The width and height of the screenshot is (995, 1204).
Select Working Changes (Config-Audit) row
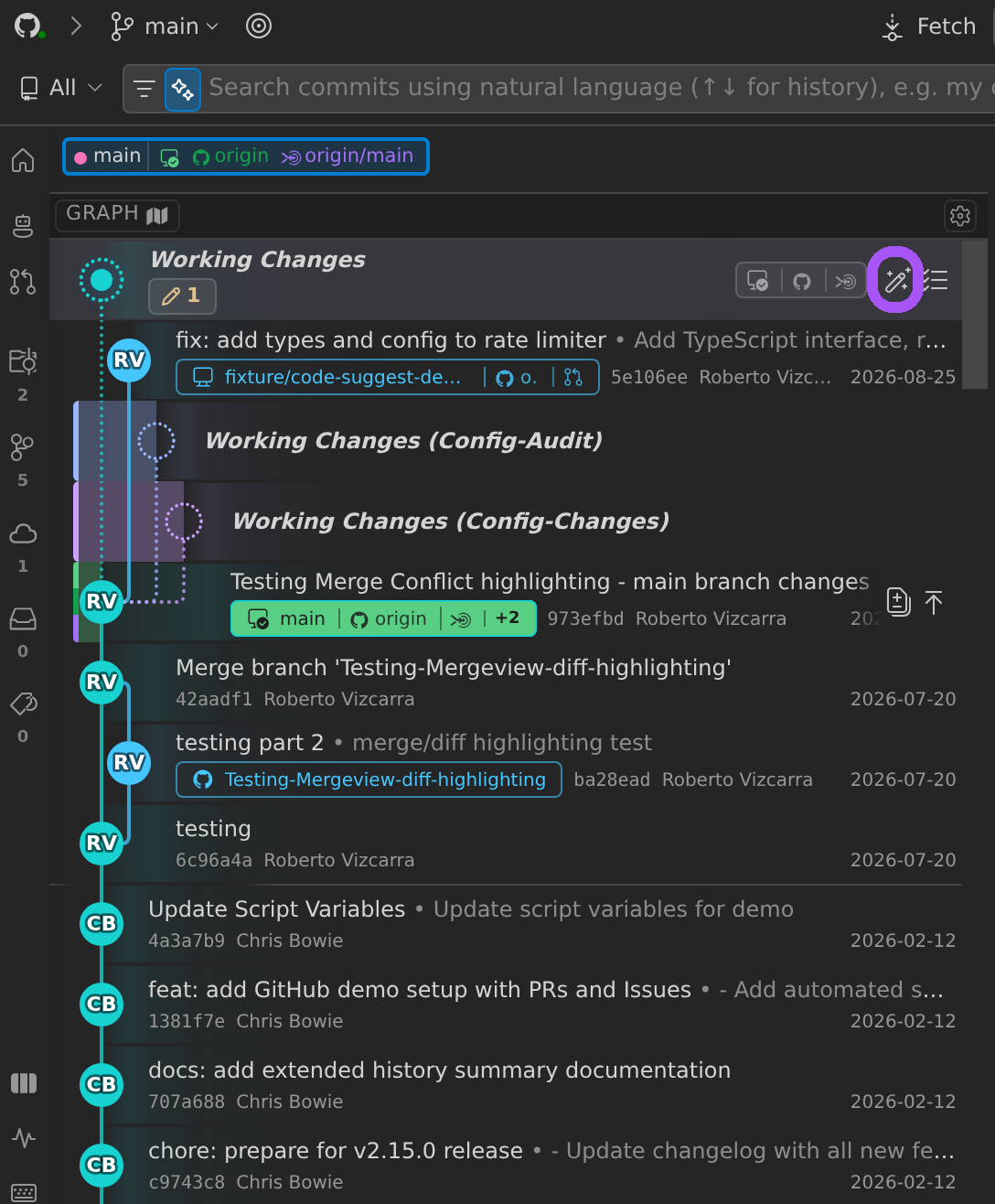tap(506, 441)
